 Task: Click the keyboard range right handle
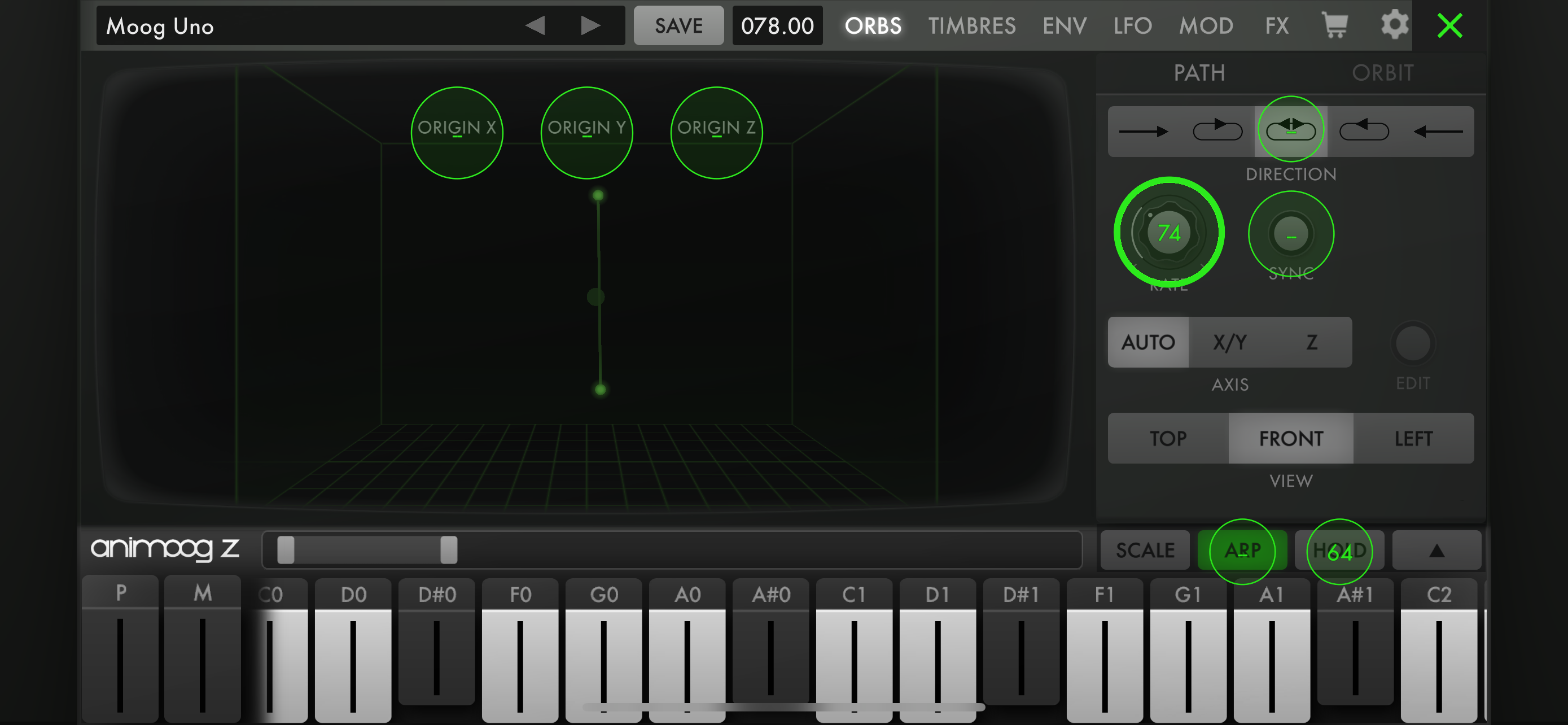(x=449, y=550)
